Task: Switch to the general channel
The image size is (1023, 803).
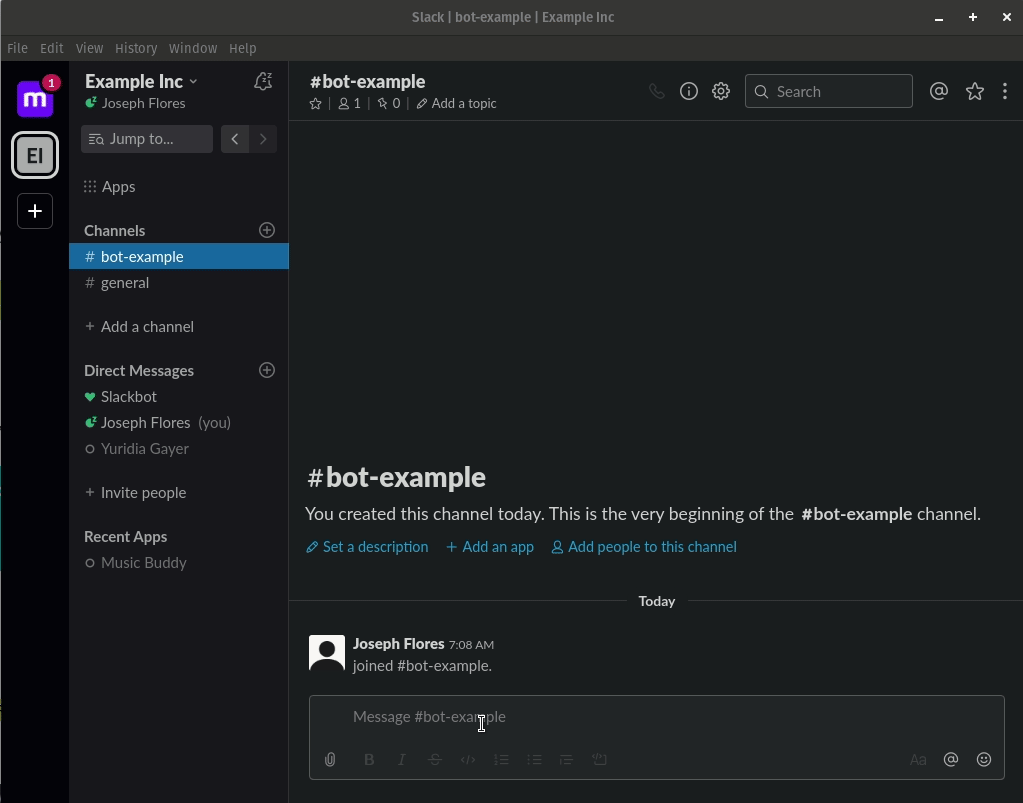Action: pyautogui.click(x=179, y=282)
